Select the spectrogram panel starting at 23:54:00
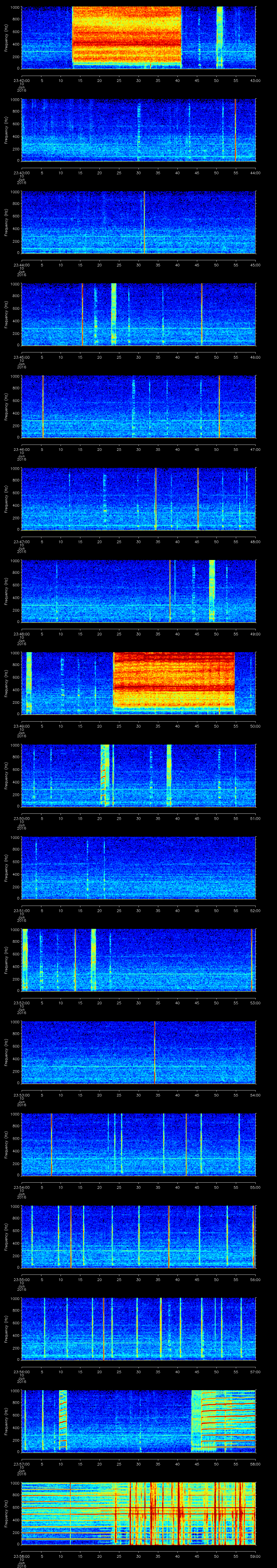Viewport: 277px width, 1568px height. pos(138,1144)
